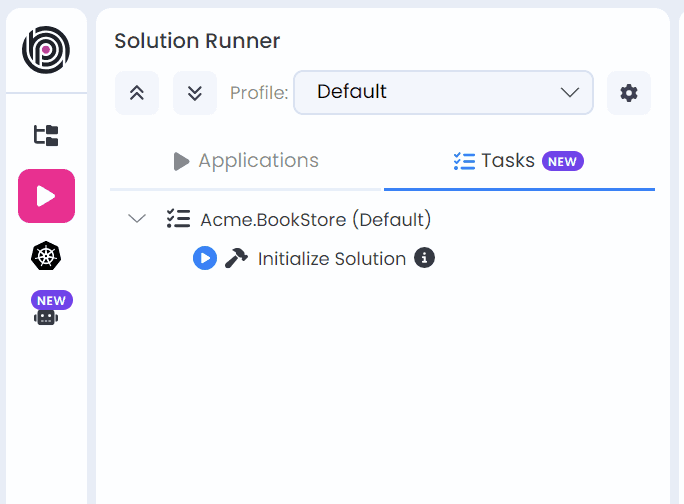Select the Acme.BookStore (Default) tree item

(x=315, y=219)
